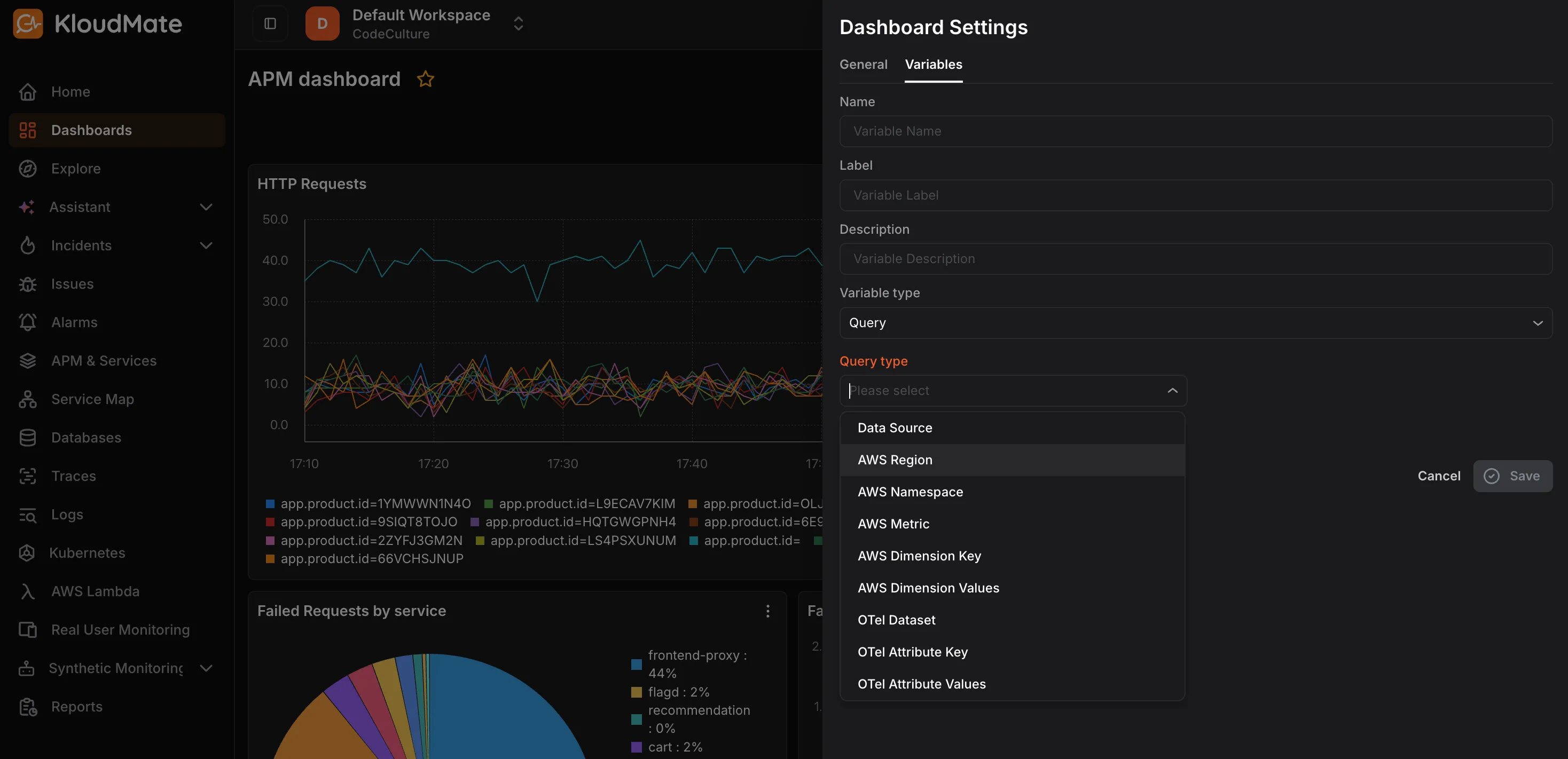The width and height of the screenshot is (1568, 759).
Task: Toggle legend swatch for app.product.id=9SIQT8TOJO
Action: coord(270,523)
